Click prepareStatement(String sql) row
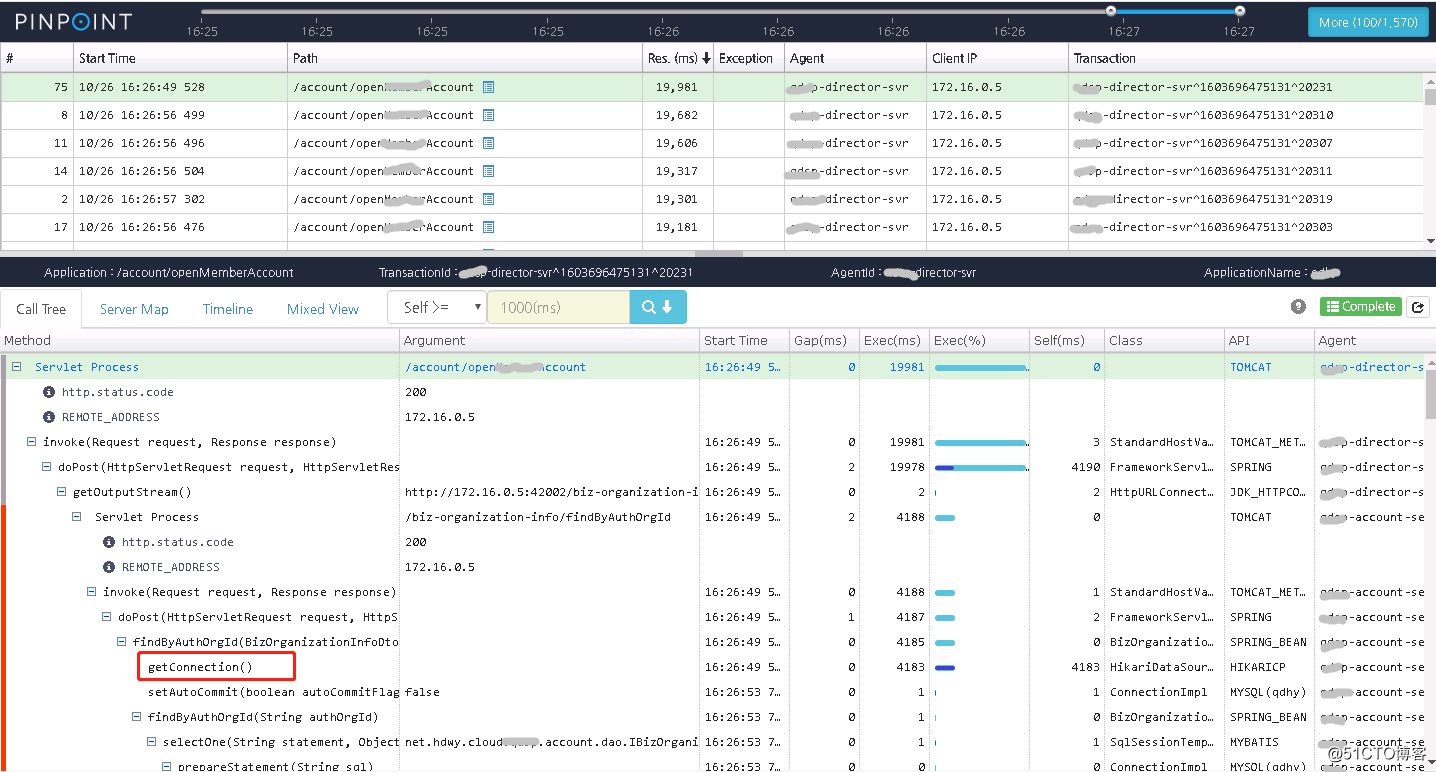The image size is (1436, 772). pos(712,765)
